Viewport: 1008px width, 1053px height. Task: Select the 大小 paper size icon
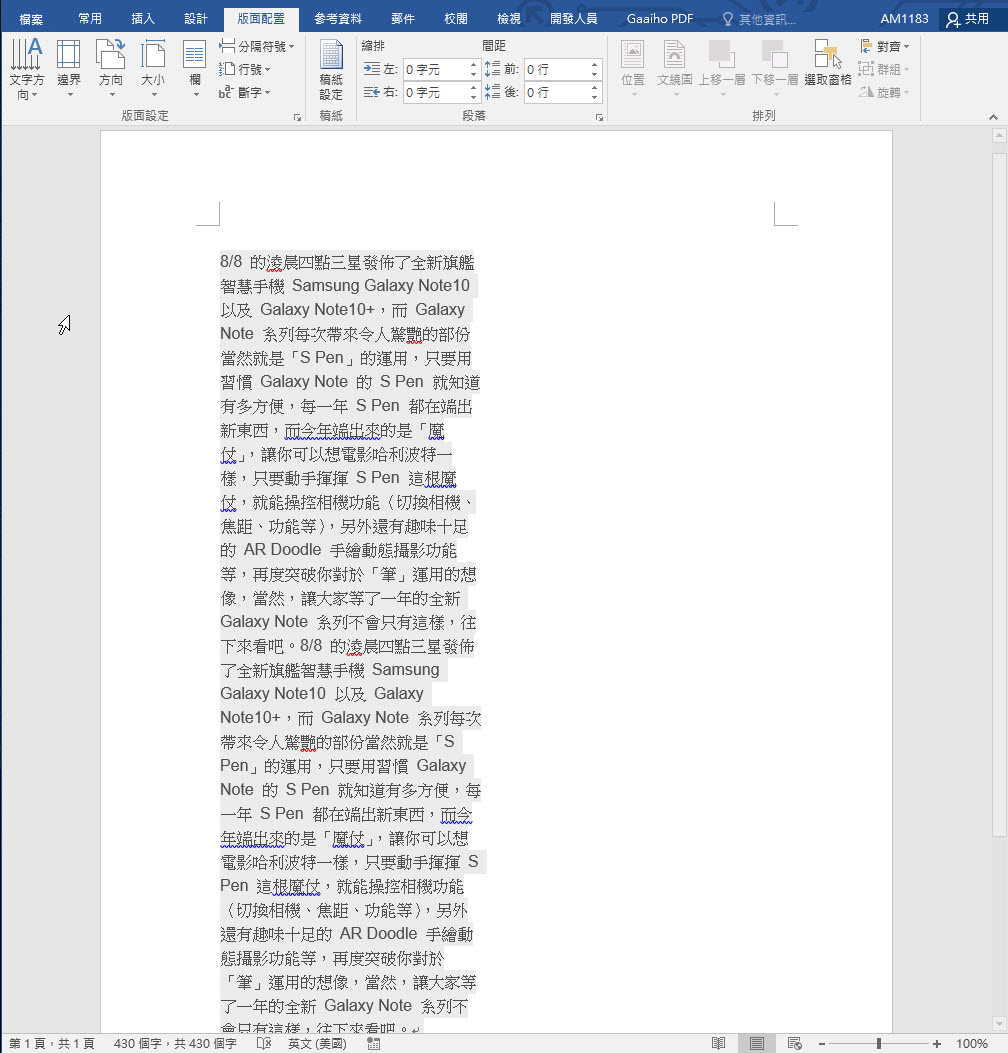tap(152, 61)
